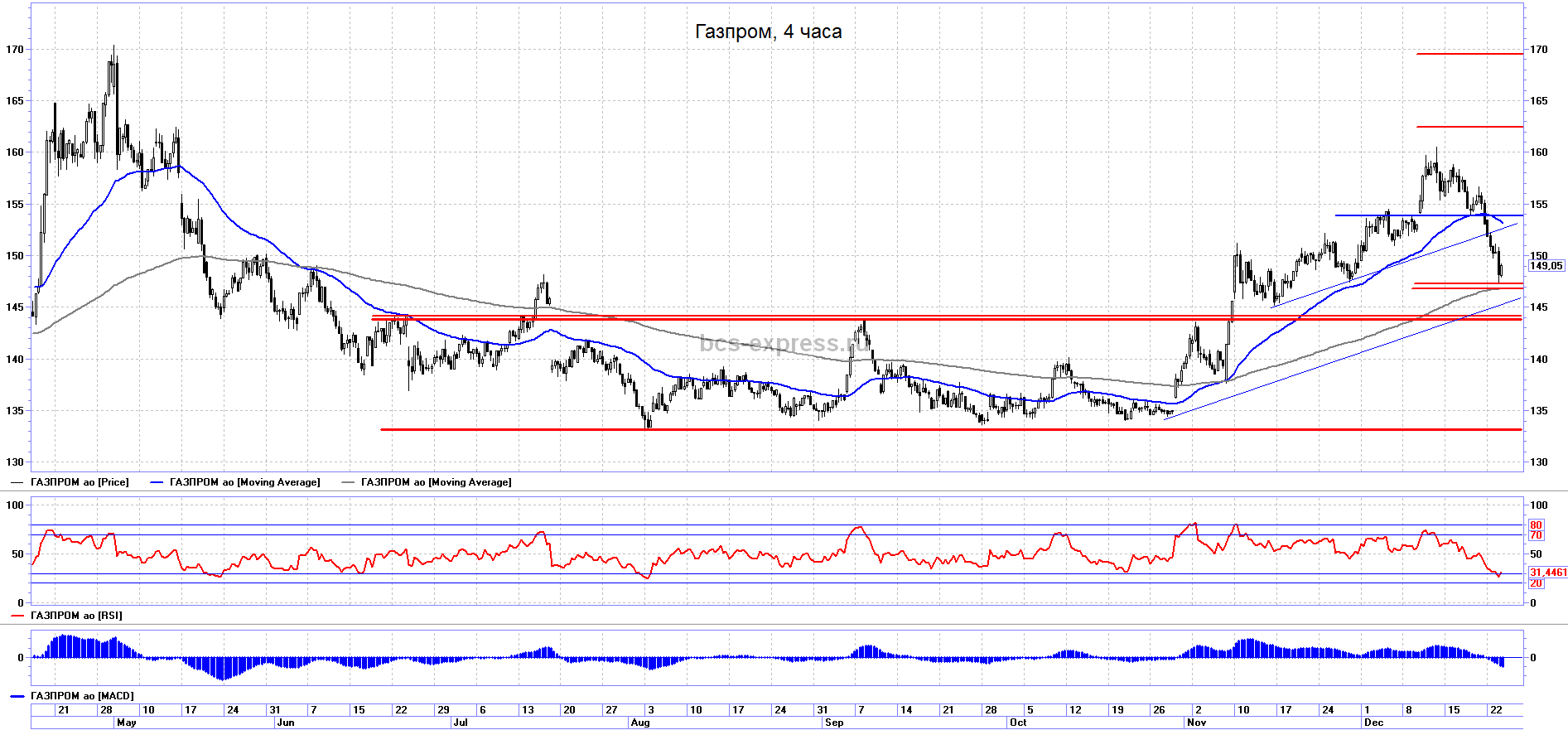Image resolution: width=1568 pixels, height=730 pixels.
Task: Click the date label "1" in December
Action: tap(1368, 710)
